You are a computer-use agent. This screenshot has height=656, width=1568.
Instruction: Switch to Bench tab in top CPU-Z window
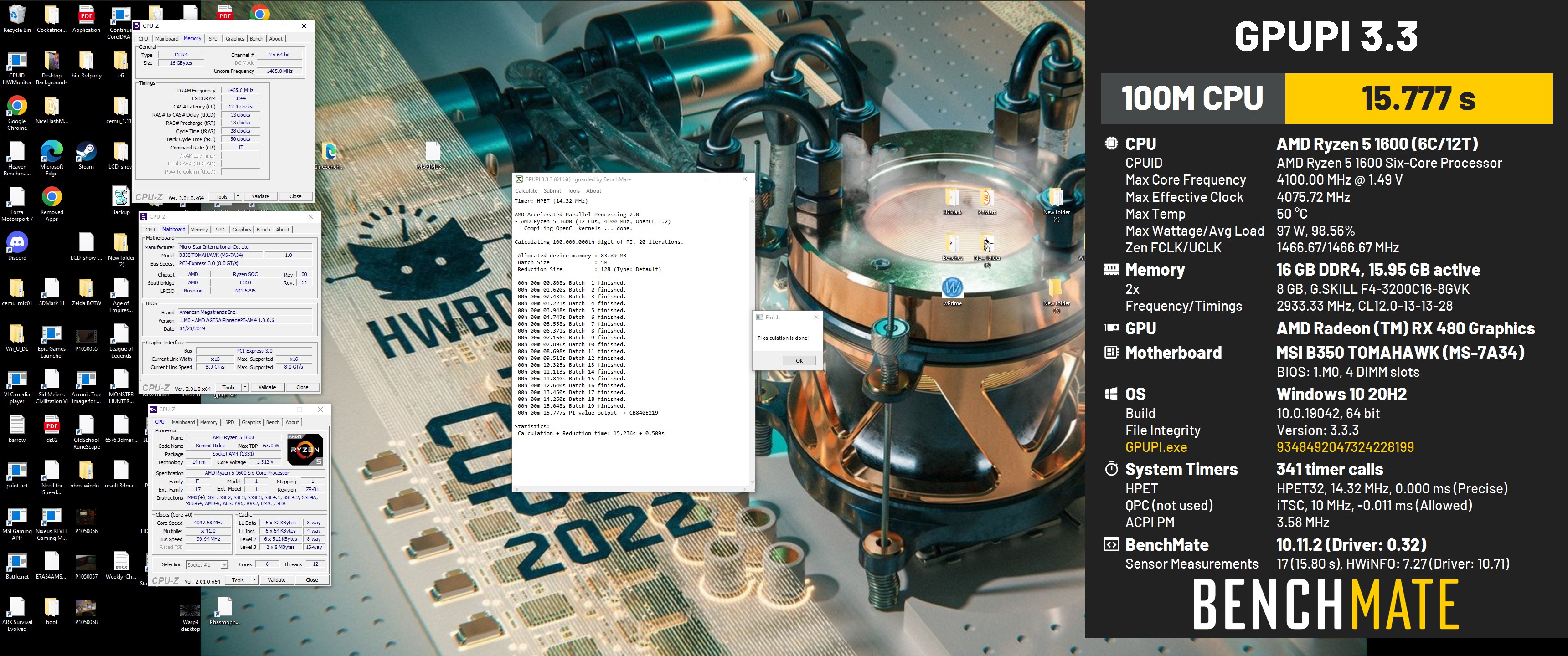point(257,39)
